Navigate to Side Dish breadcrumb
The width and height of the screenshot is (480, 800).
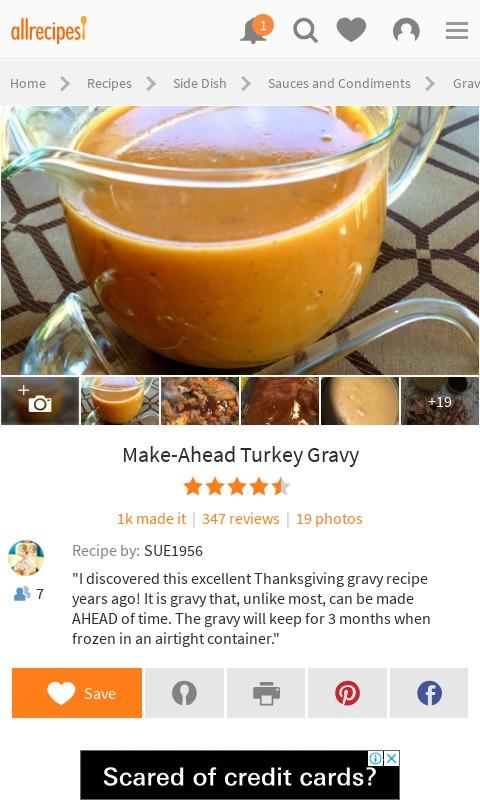click(199, 83)
